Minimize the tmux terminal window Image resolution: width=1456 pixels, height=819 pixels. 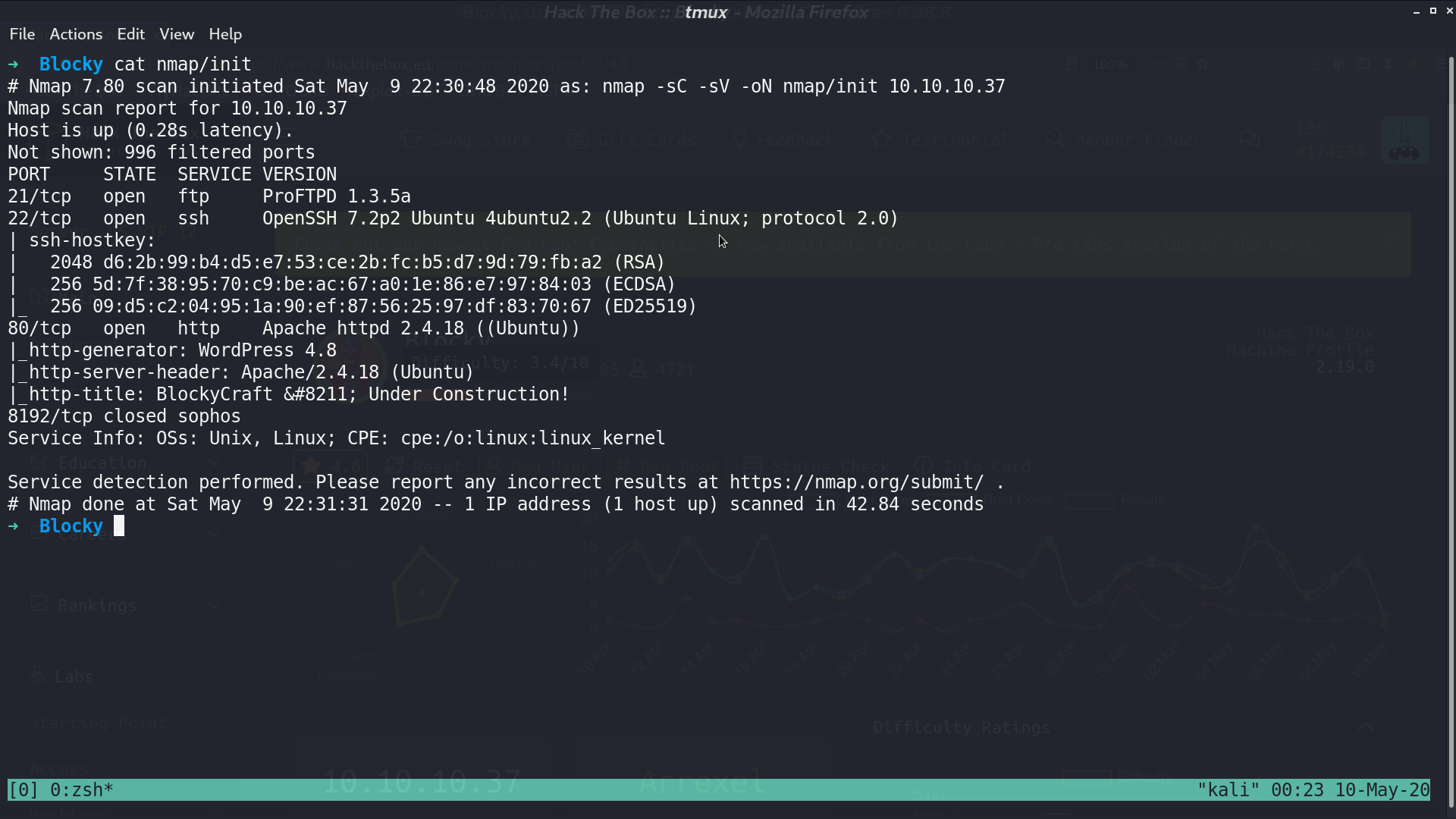click(x=1417, y=11)
